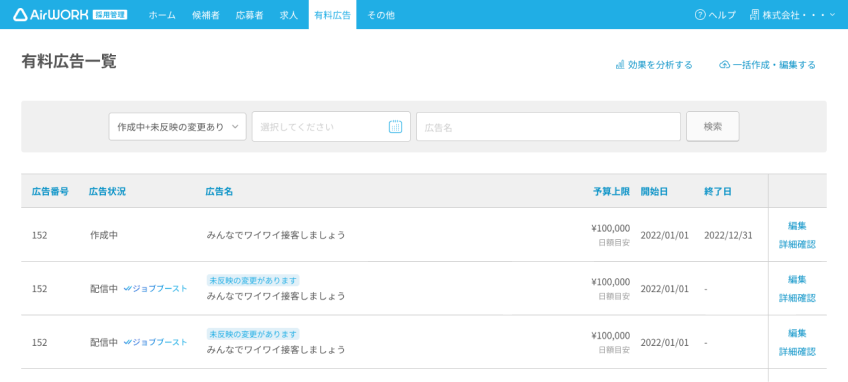Sort by 広告番号 column header

[x=50, y=191]
